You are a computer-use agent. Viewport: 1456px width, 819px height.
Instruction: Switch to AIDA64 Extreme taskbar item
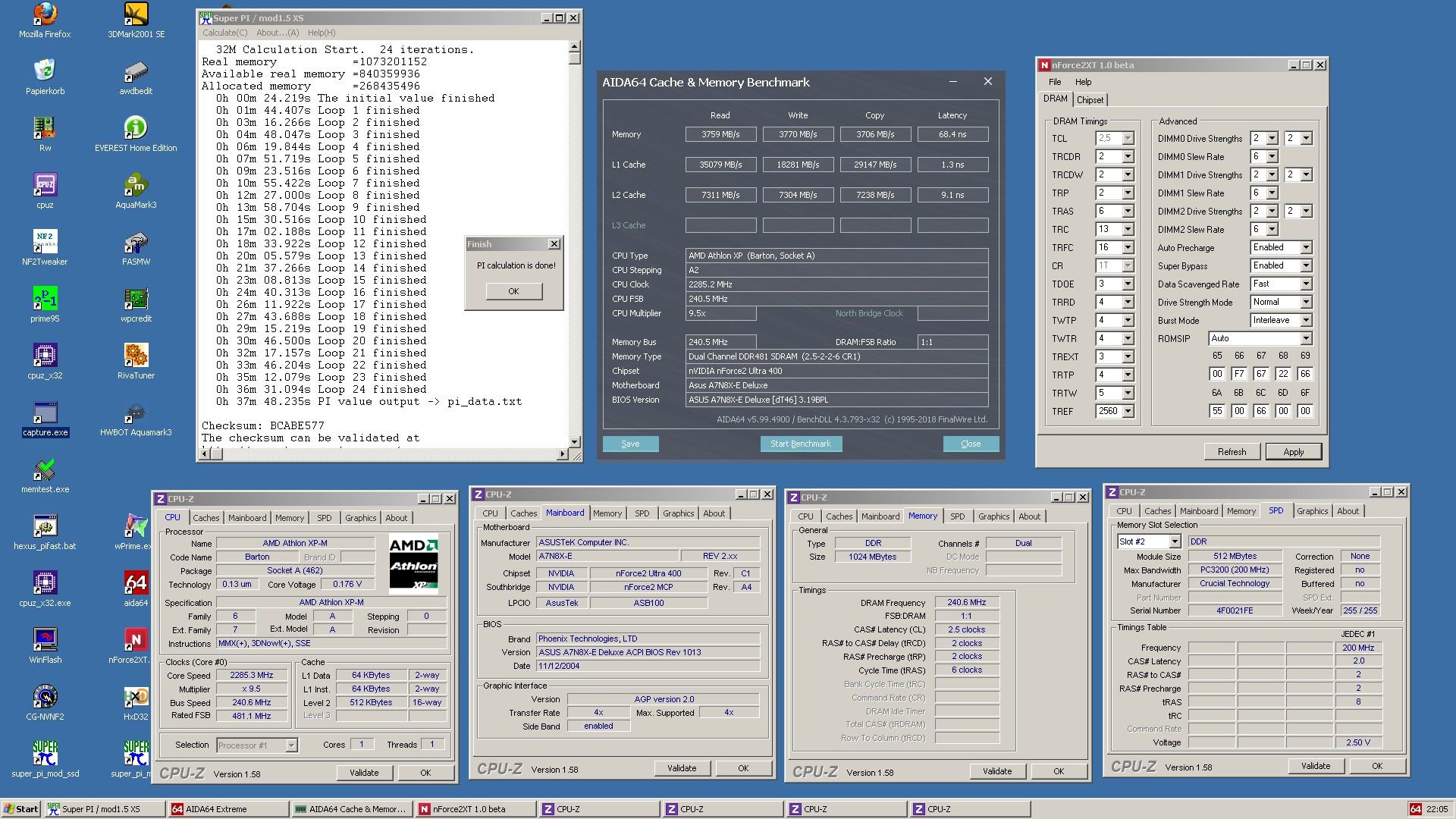(x=230, y=809)
